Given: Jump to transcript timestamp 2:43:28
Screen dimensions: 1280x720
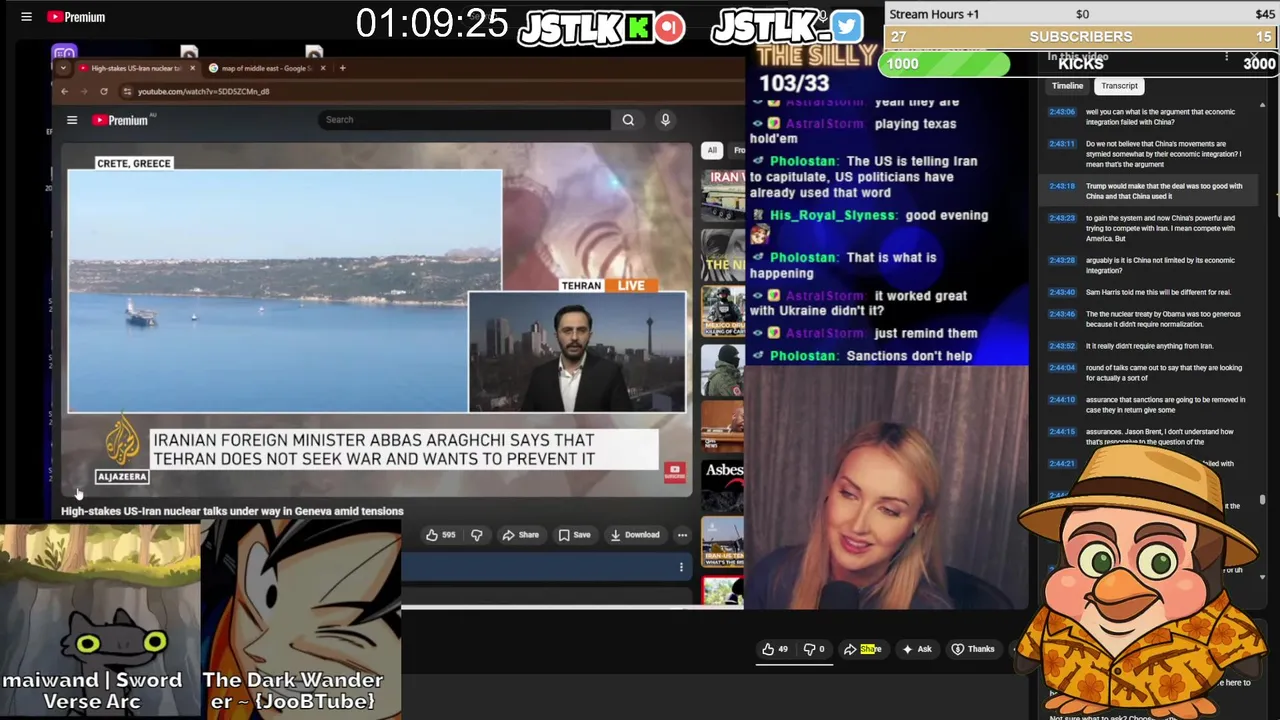Looking at the screenshot, I should 1061,260.
